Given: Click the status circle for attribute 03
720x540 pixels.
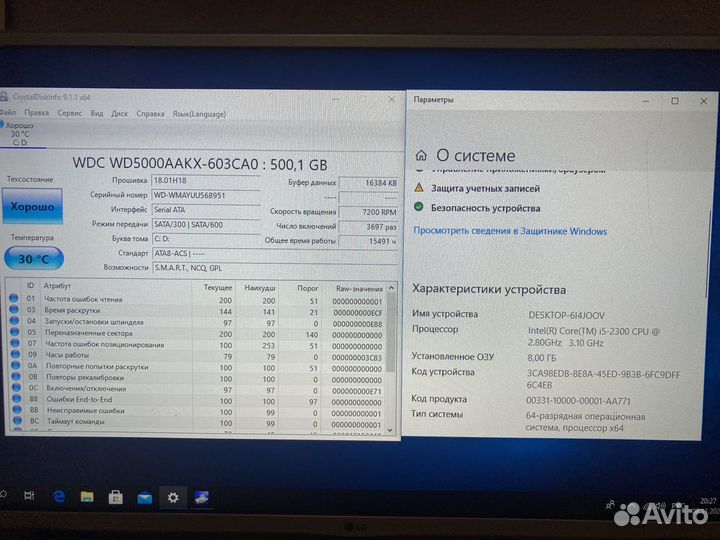Looking at the screenshot, I should (x=14, y=309).
